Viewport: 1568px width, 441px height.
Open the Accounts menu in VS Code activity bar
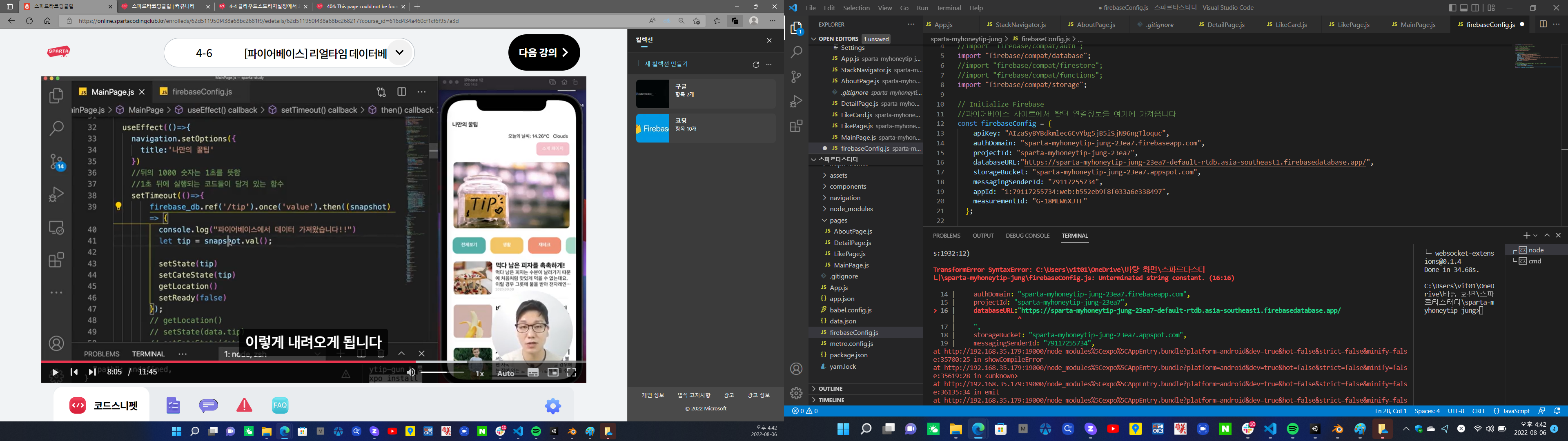pos(796,368)
